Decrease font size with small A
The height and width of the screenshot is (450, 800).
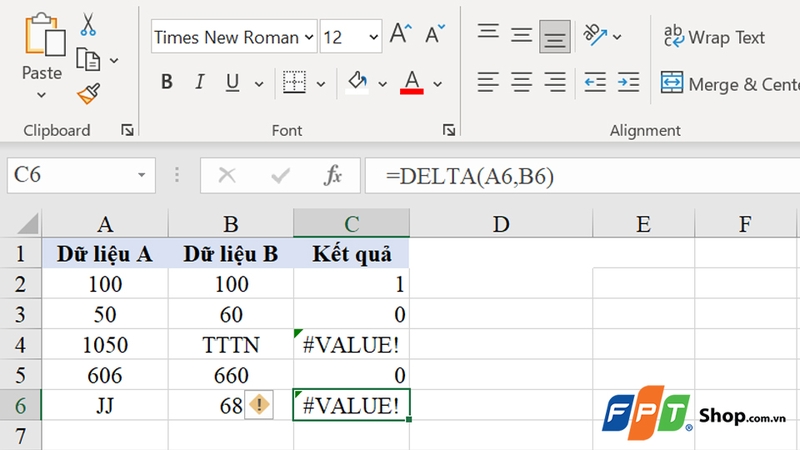pyautogui.click(x=435, y=34)
